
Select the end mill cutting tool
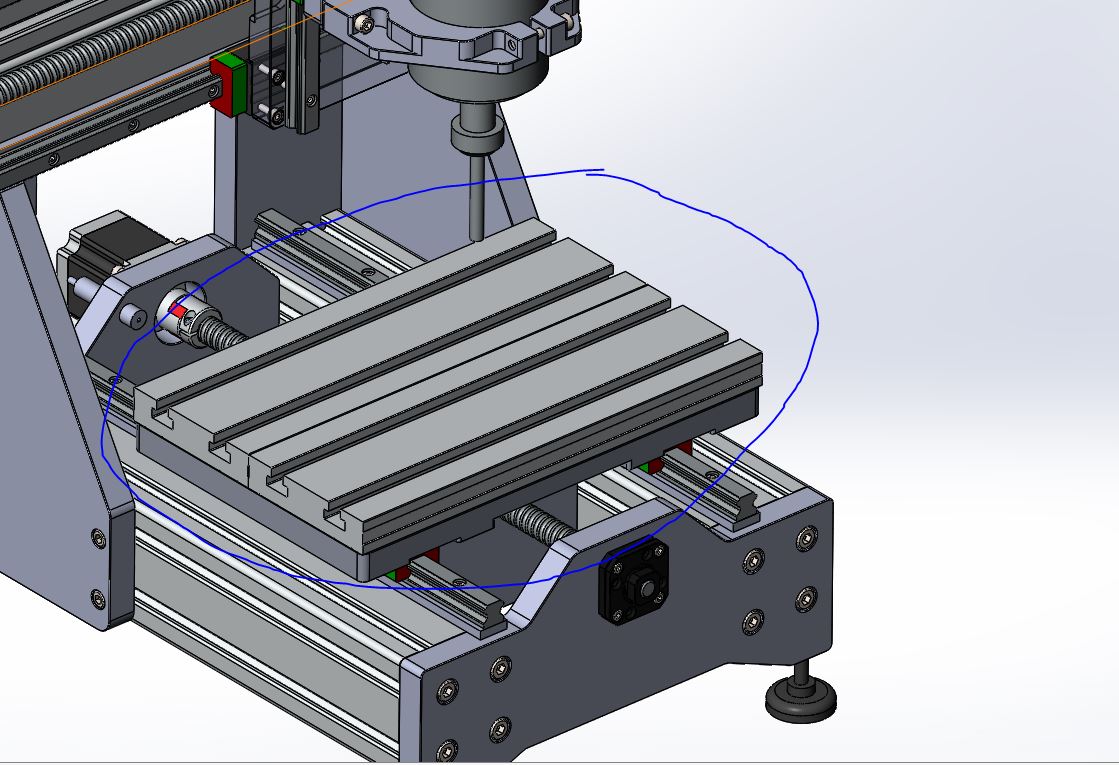477,197
